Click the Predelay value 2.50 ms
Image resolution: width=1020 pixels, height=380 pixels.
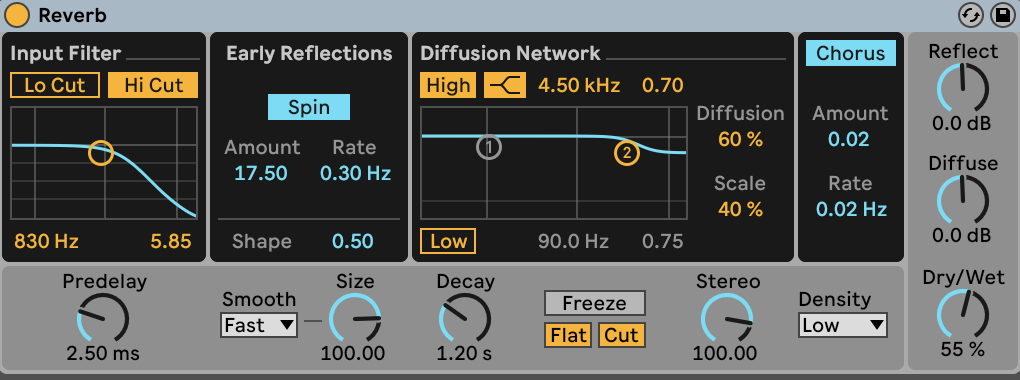pyautogui.click(x=103, y=354)
